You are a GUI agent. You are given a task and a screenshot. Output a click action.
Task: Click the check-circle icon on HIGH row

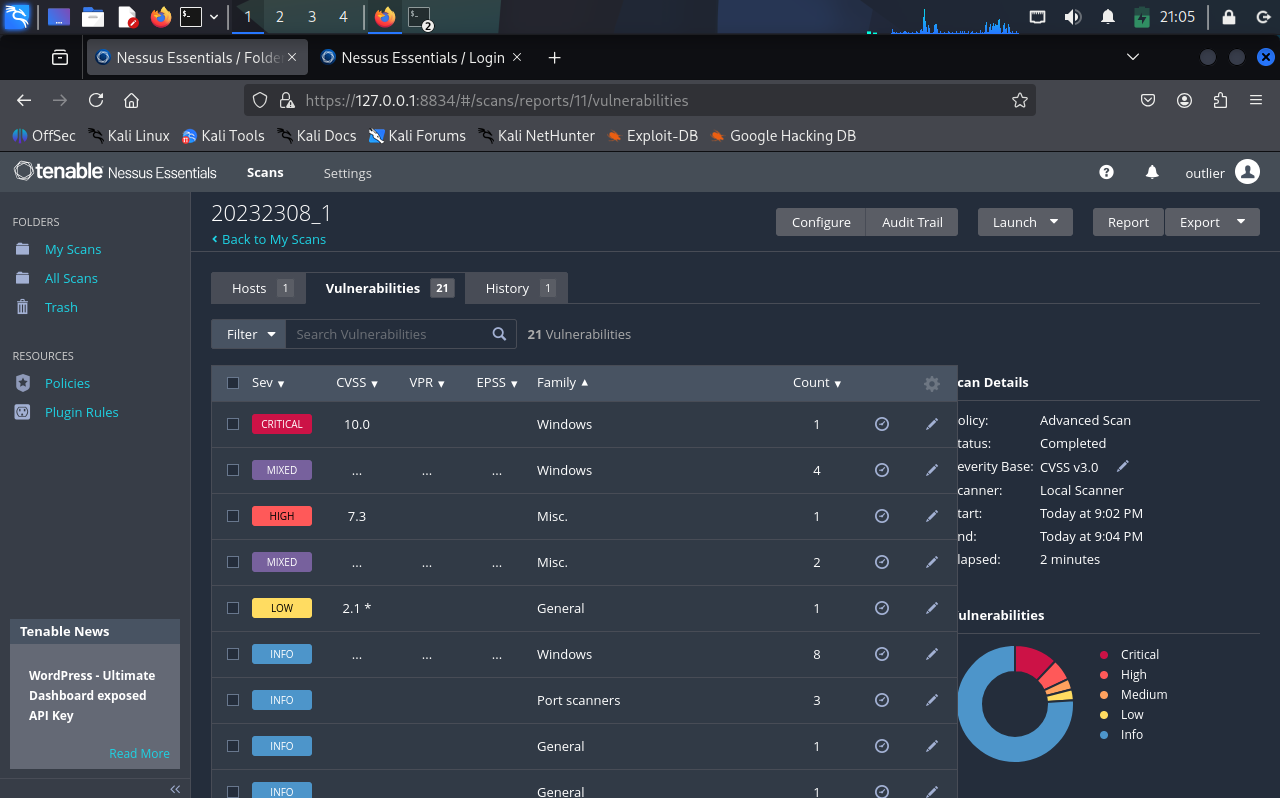tap(882, 516)
